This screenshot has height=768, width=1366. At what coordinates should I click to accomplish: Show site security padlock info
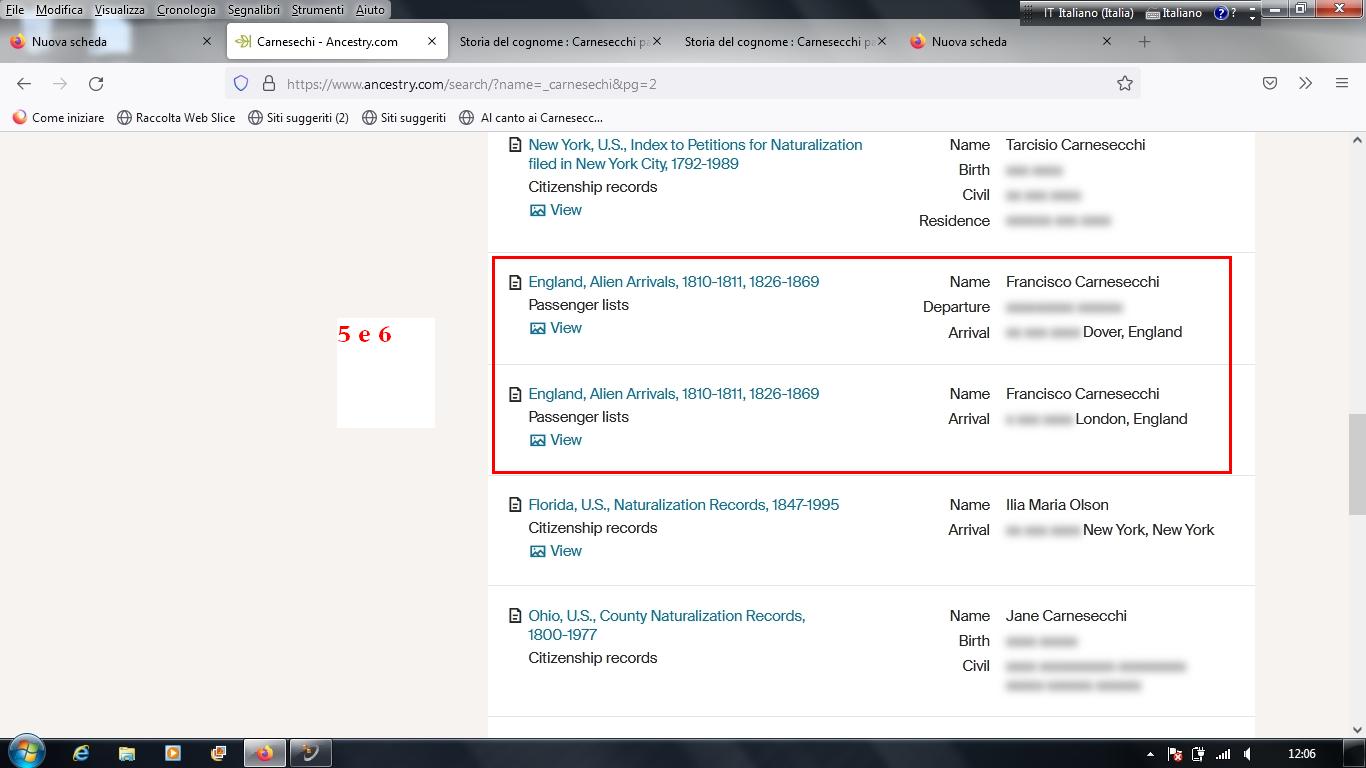268,84
